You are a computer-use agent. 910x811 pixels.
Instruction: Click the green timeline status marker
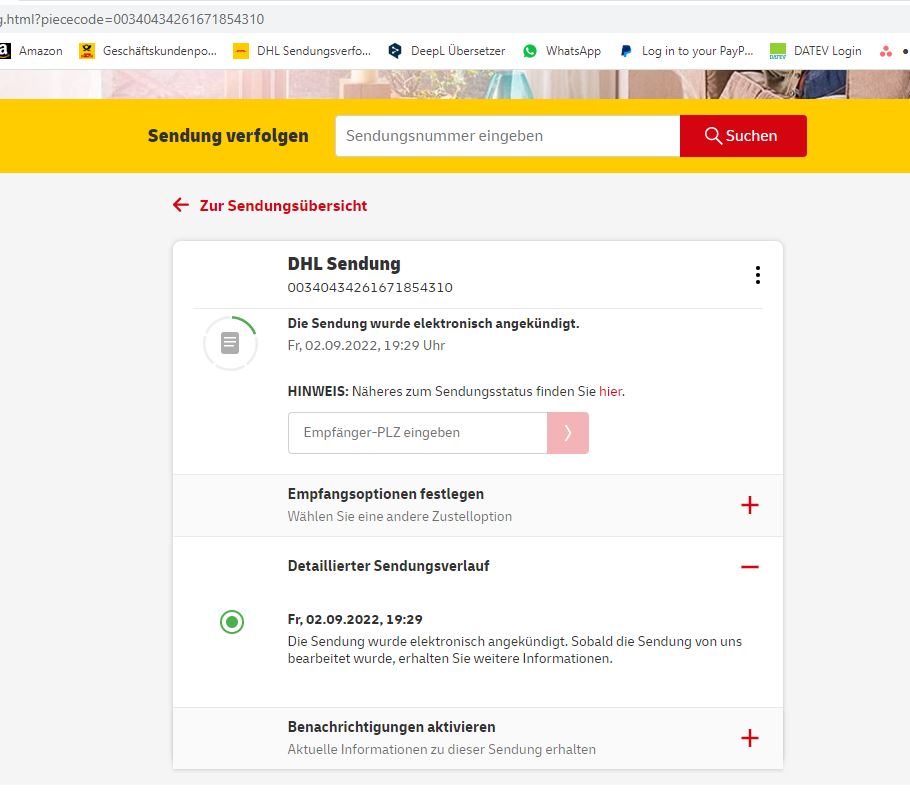(x=232, y=622)
